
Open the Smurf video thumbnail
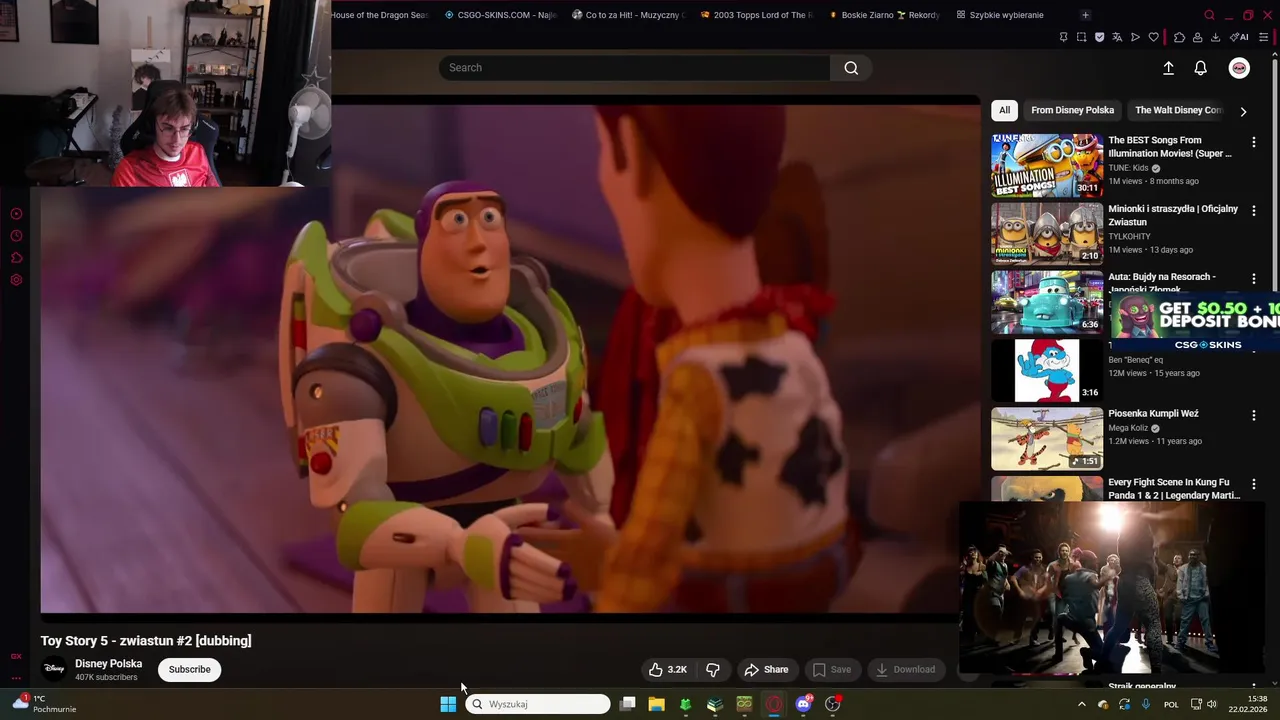(1047, 370)
